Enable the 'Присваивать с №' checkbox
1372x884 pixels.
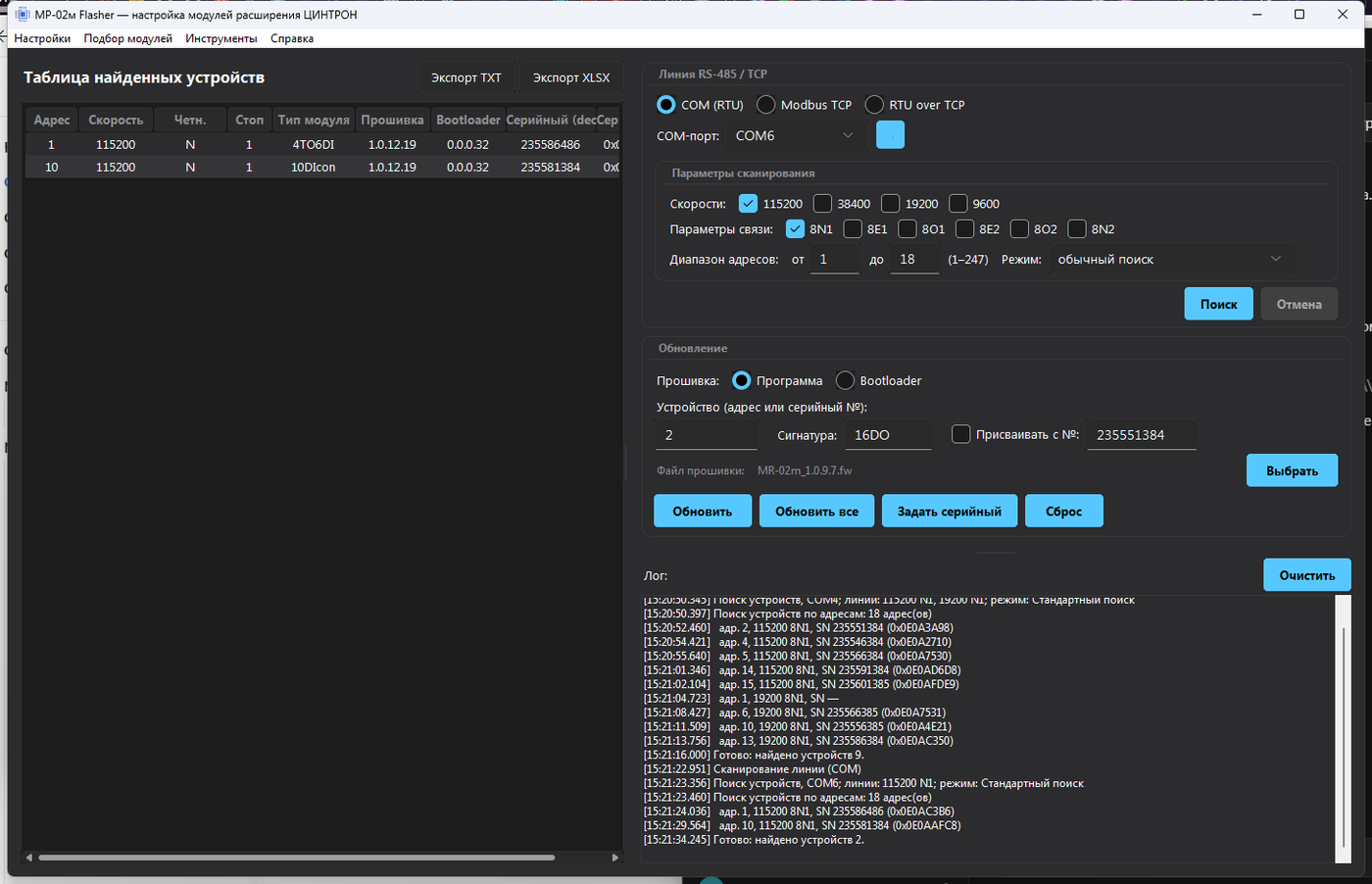[x=960, y=434]
